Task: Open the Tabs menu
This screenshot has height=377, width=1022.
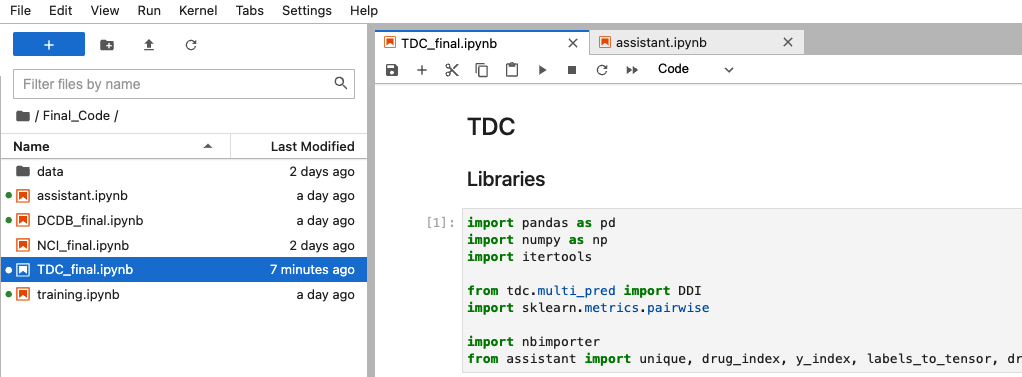Action: 250,10
